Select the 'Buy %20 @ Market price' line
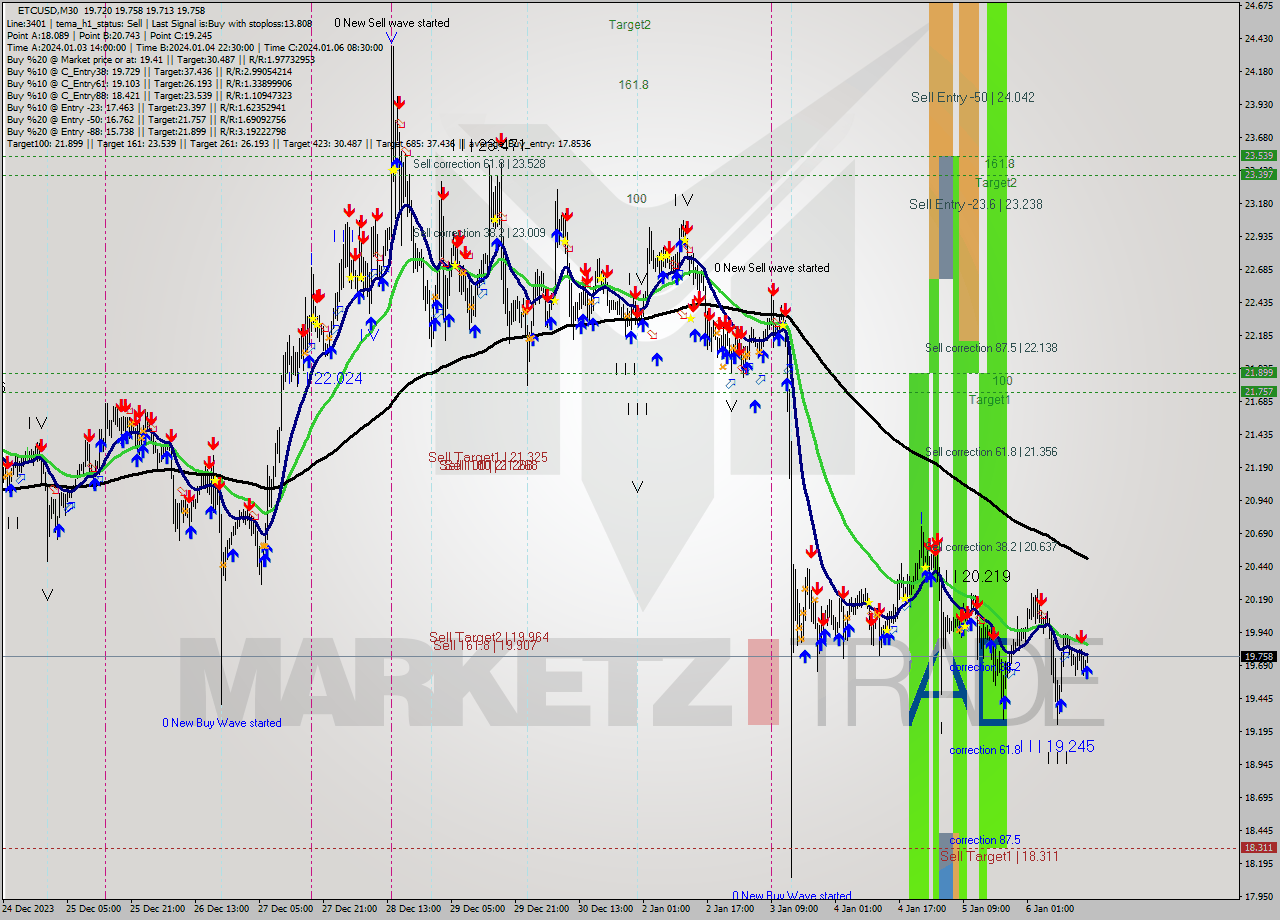Viewport: 1280px width, 920px height. pos(160,59)
